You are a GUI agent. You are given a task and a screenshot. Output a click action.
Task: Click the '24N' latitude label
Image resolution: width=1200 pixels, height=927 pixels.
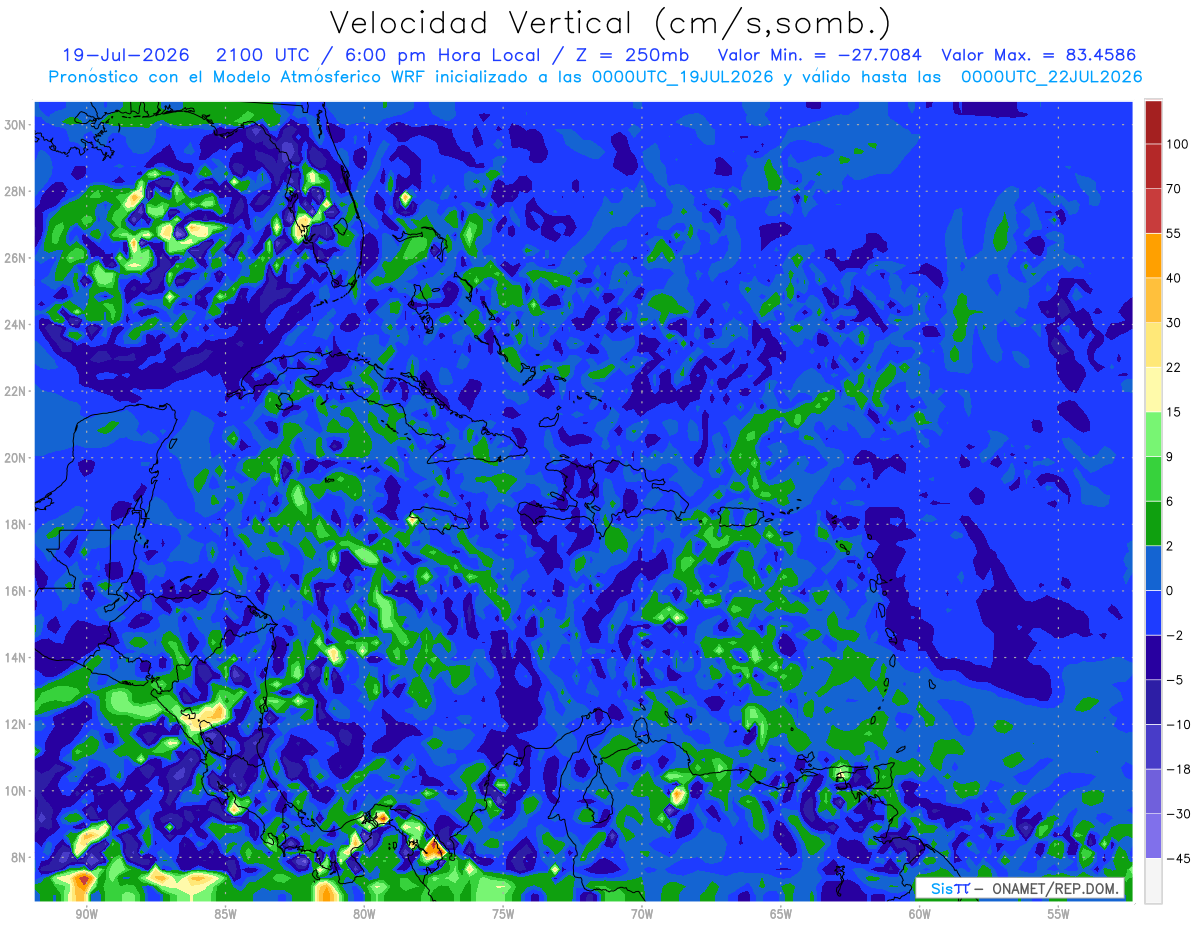(x=17, y=325)
